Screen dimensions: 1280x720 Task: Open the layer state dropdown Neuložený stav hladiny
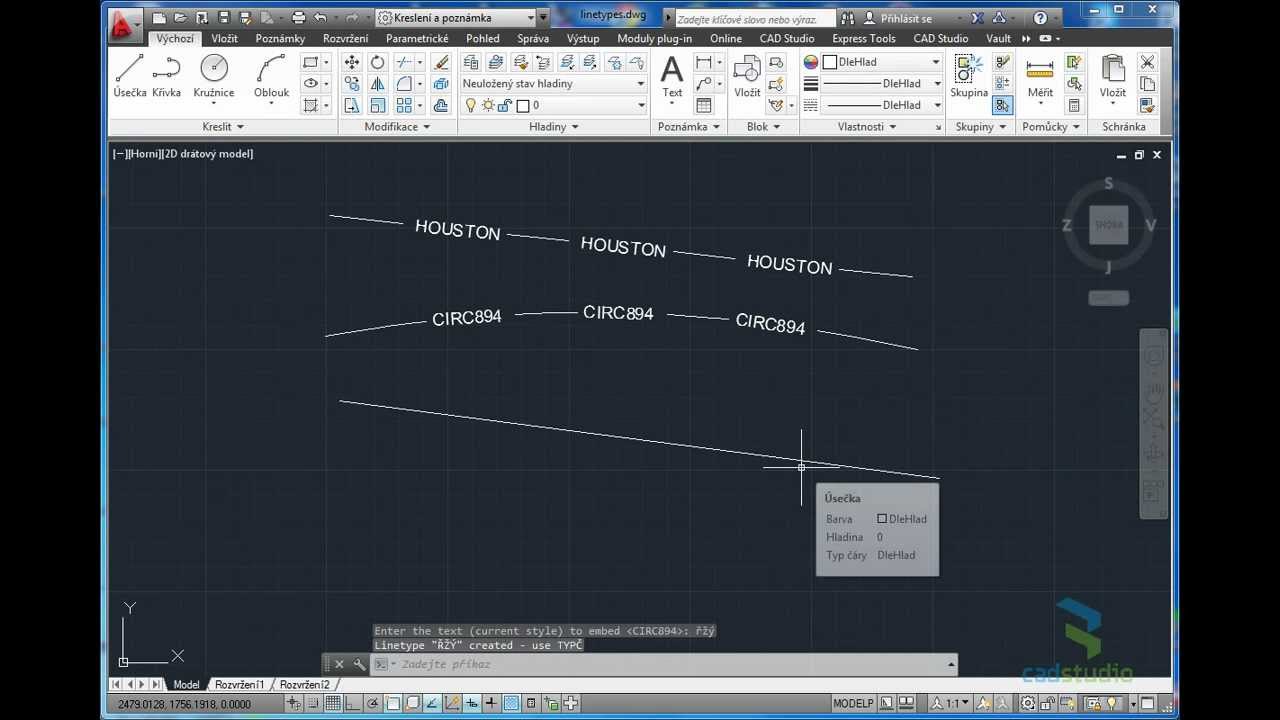tap(554, 84)
